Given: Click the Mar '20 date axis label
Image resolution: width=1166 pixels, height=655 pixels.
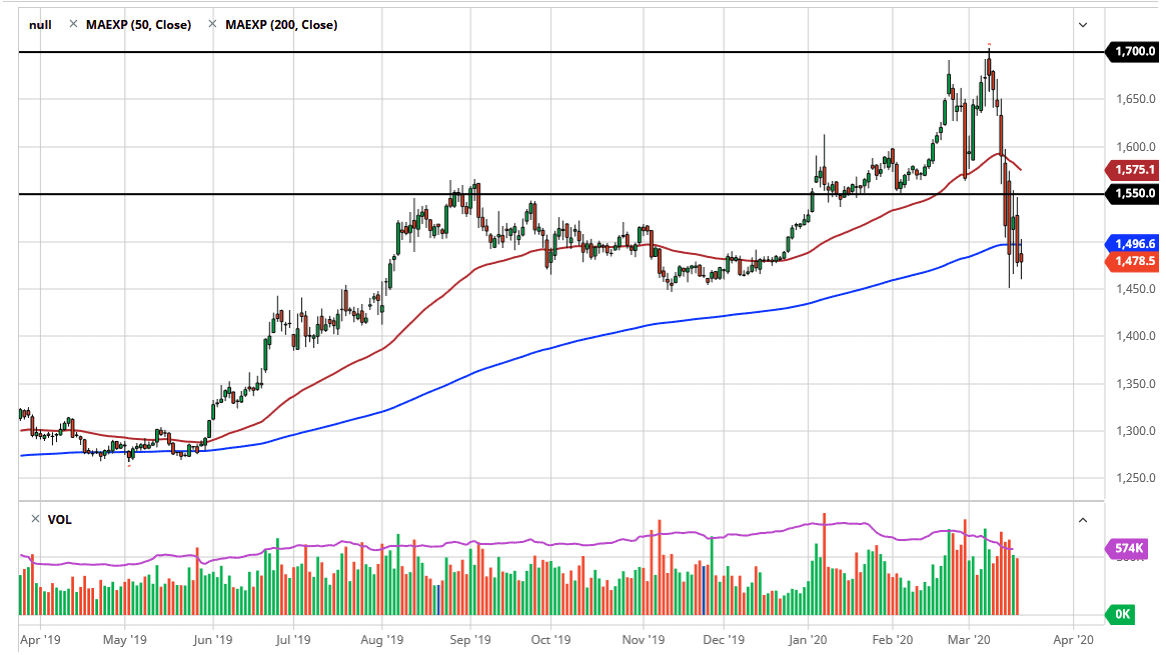Looking at the screenshot, I should tap(969, 639).
